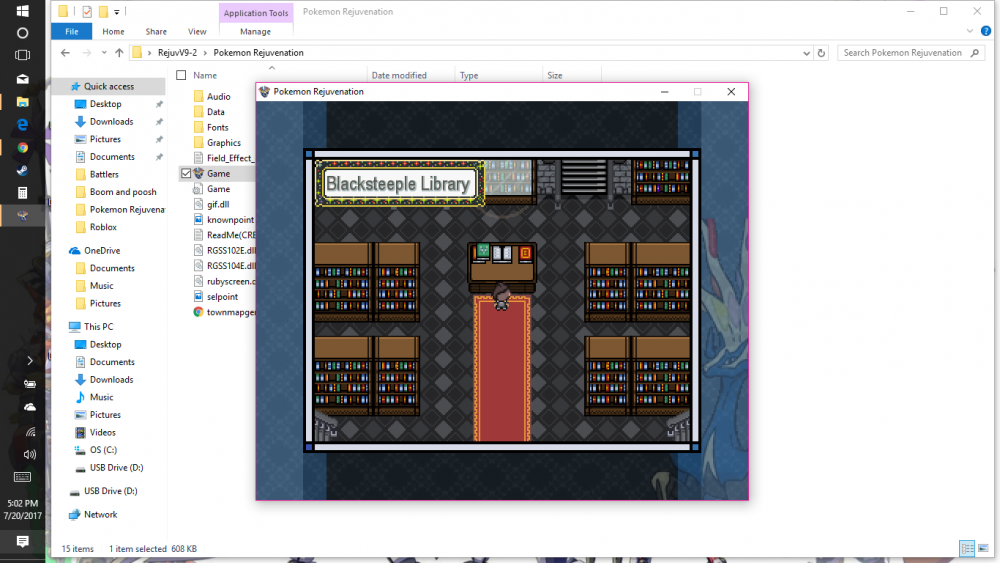The height and width of the screenshot is (563, 1000).
Task: Uncheck the selected Game file checkbox
Action: 186,173
